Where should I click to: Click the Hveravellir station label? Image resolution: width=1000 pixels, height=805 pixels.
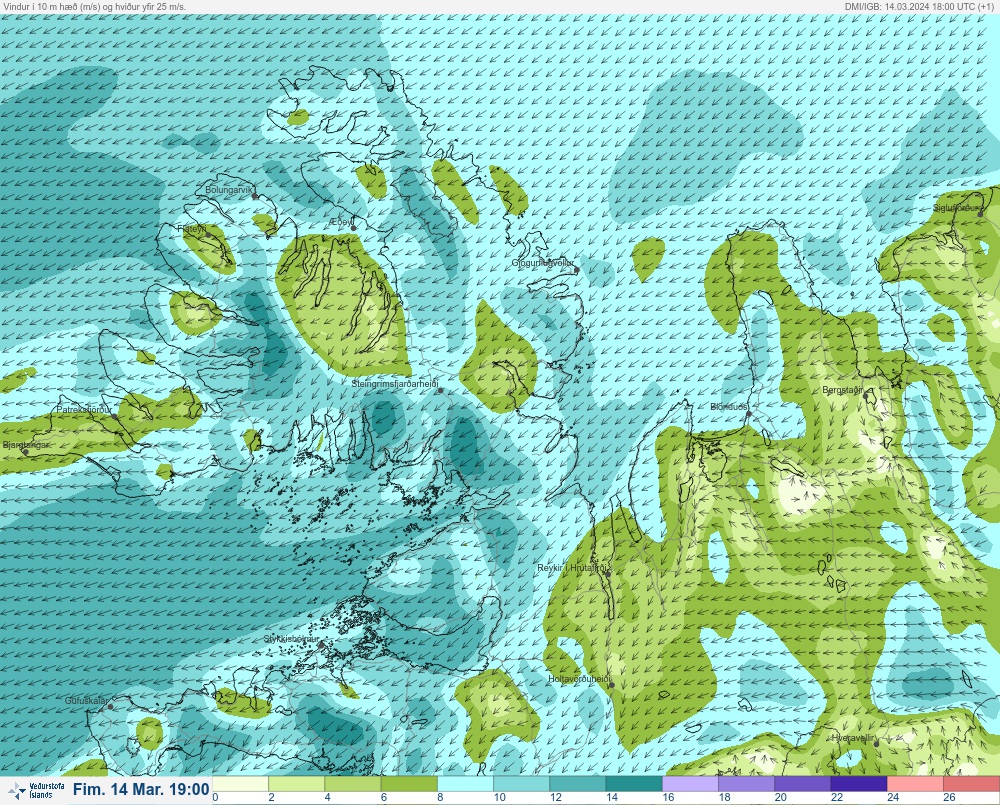pyautogui.click(x=853, y=738)
